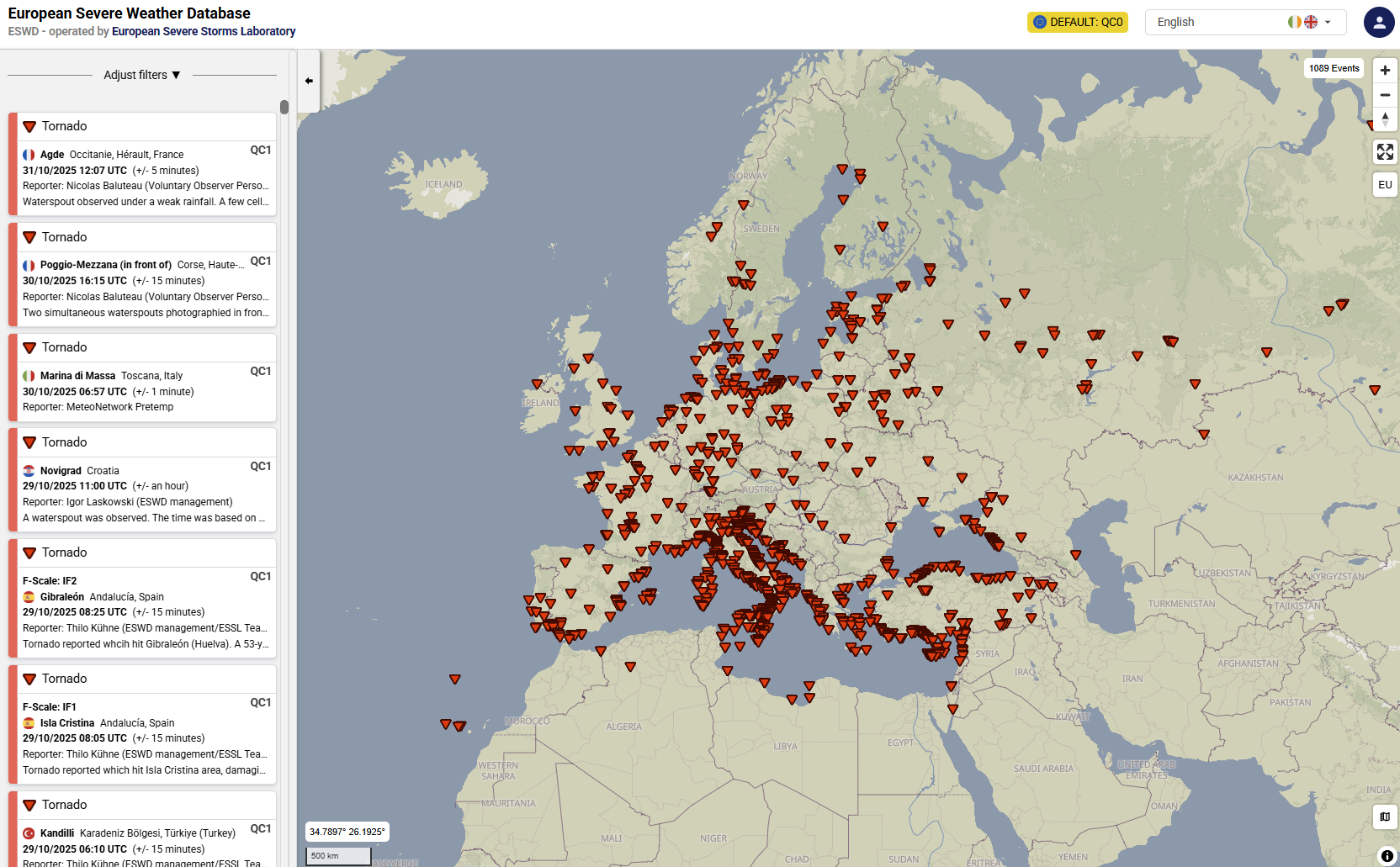Click the 500 km scale bar
Screen dimensions: 1400x867
337,856
